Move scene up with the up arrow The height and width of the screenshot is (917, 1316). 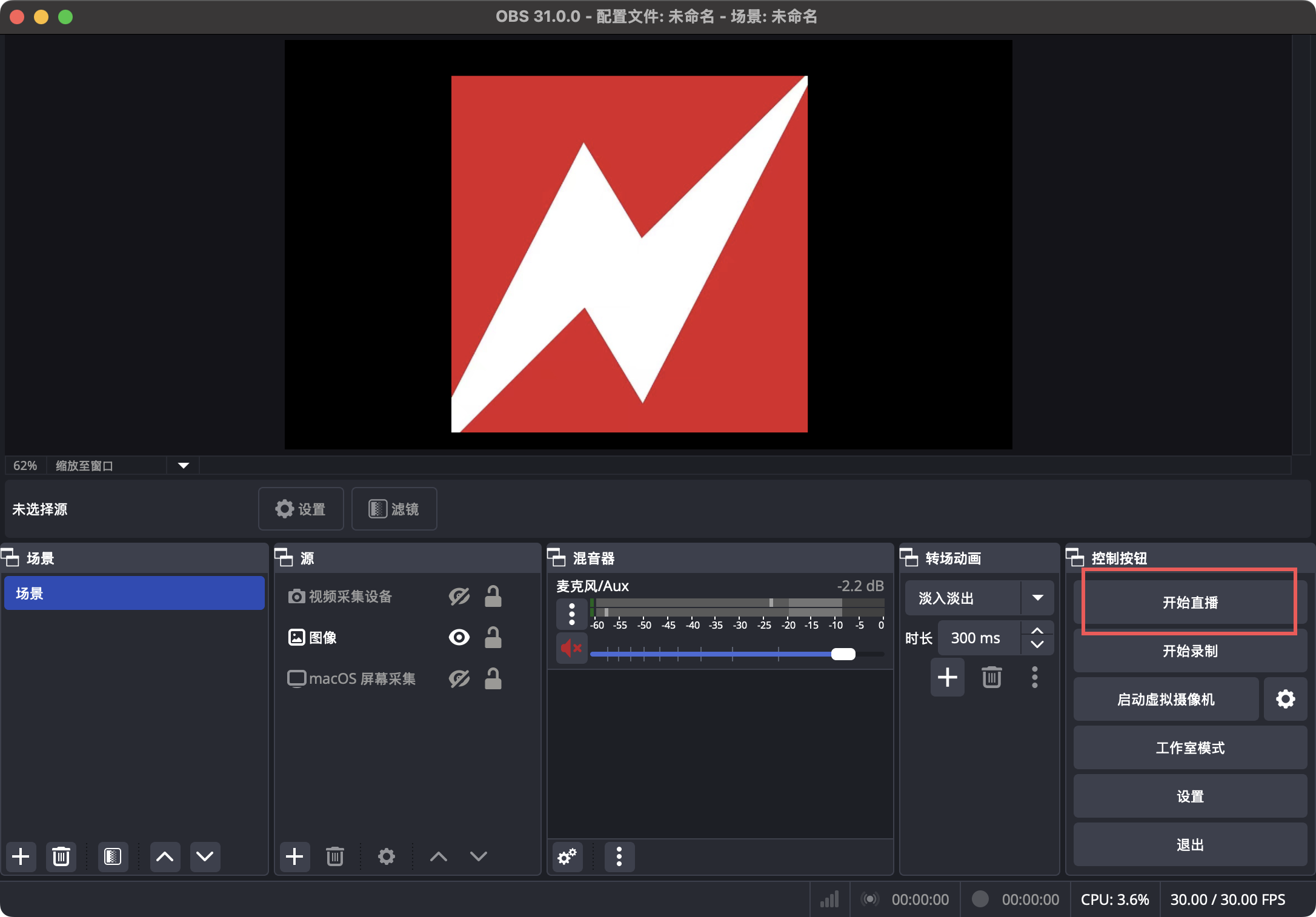pyautogui.click(x=165, y=856)
